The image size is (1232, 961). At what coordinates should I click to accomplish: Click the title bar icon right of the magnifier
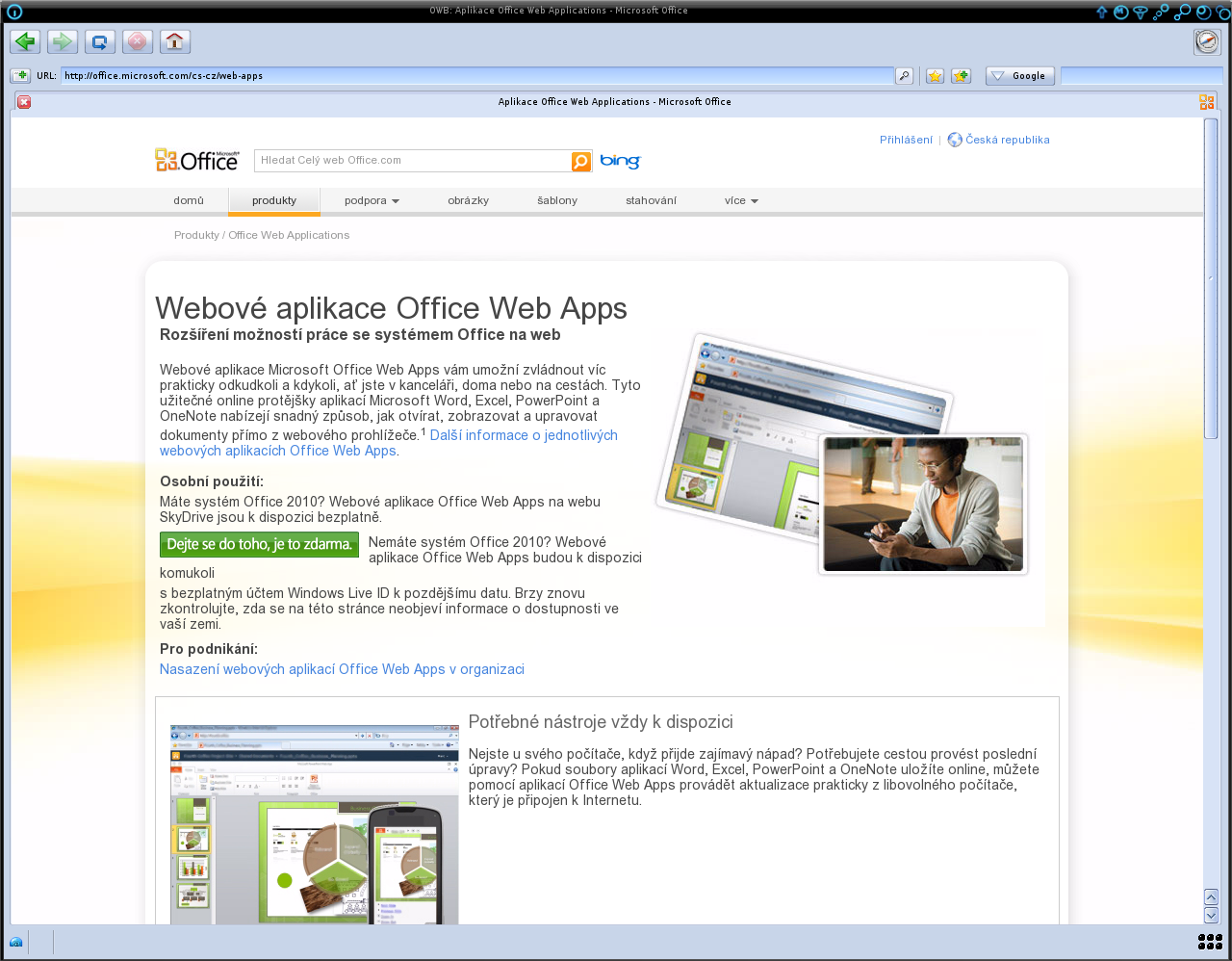point(1203,12)
